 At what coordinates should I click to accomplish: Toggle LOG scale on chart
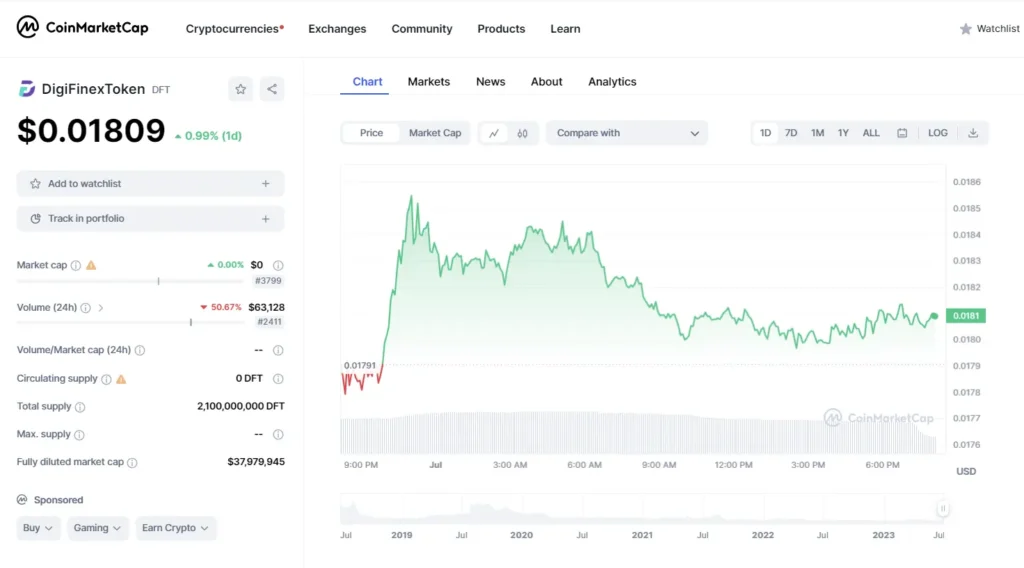point(938,133)
